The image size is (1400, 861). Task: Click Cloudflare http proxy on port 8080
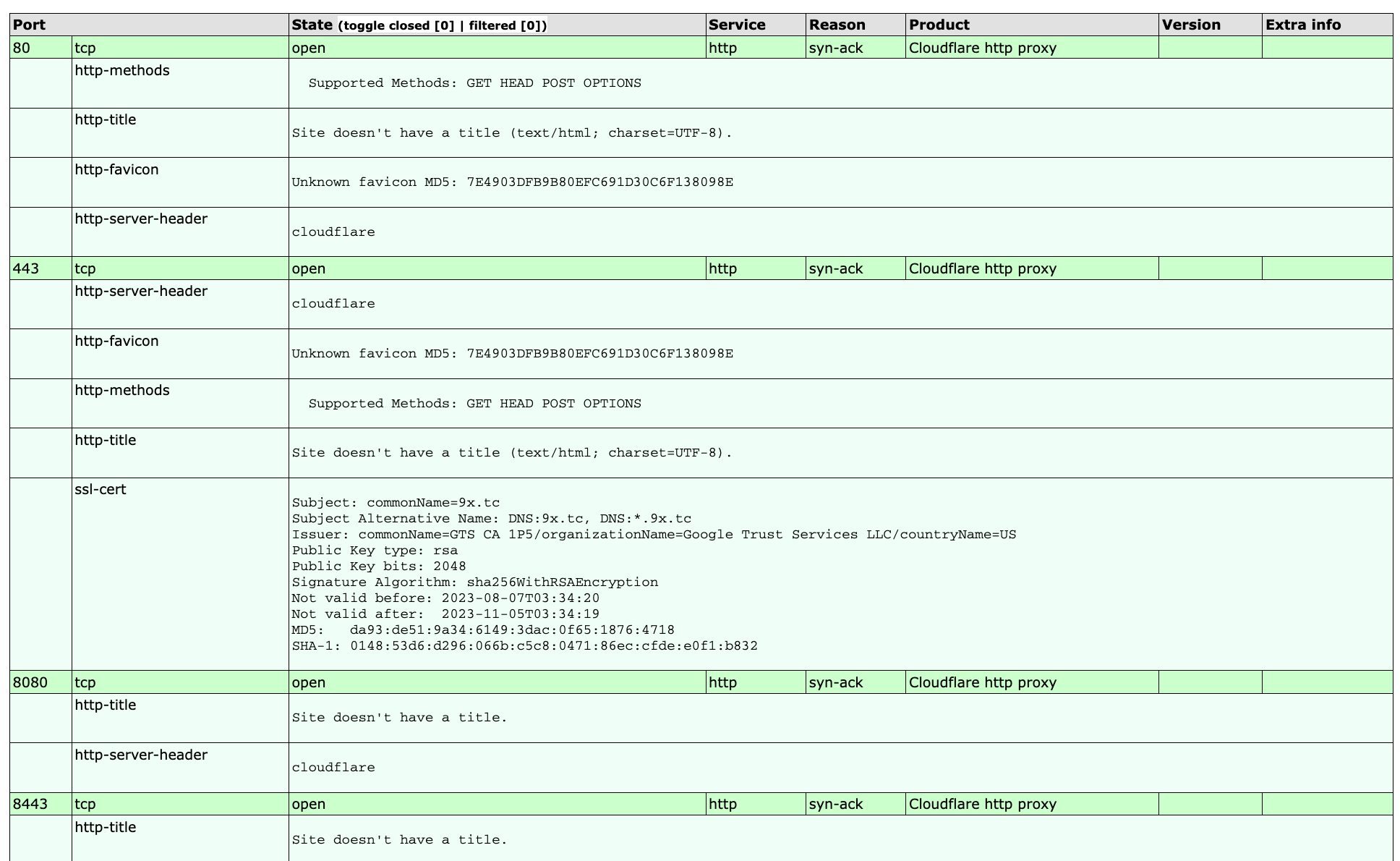tap(982, 682)
